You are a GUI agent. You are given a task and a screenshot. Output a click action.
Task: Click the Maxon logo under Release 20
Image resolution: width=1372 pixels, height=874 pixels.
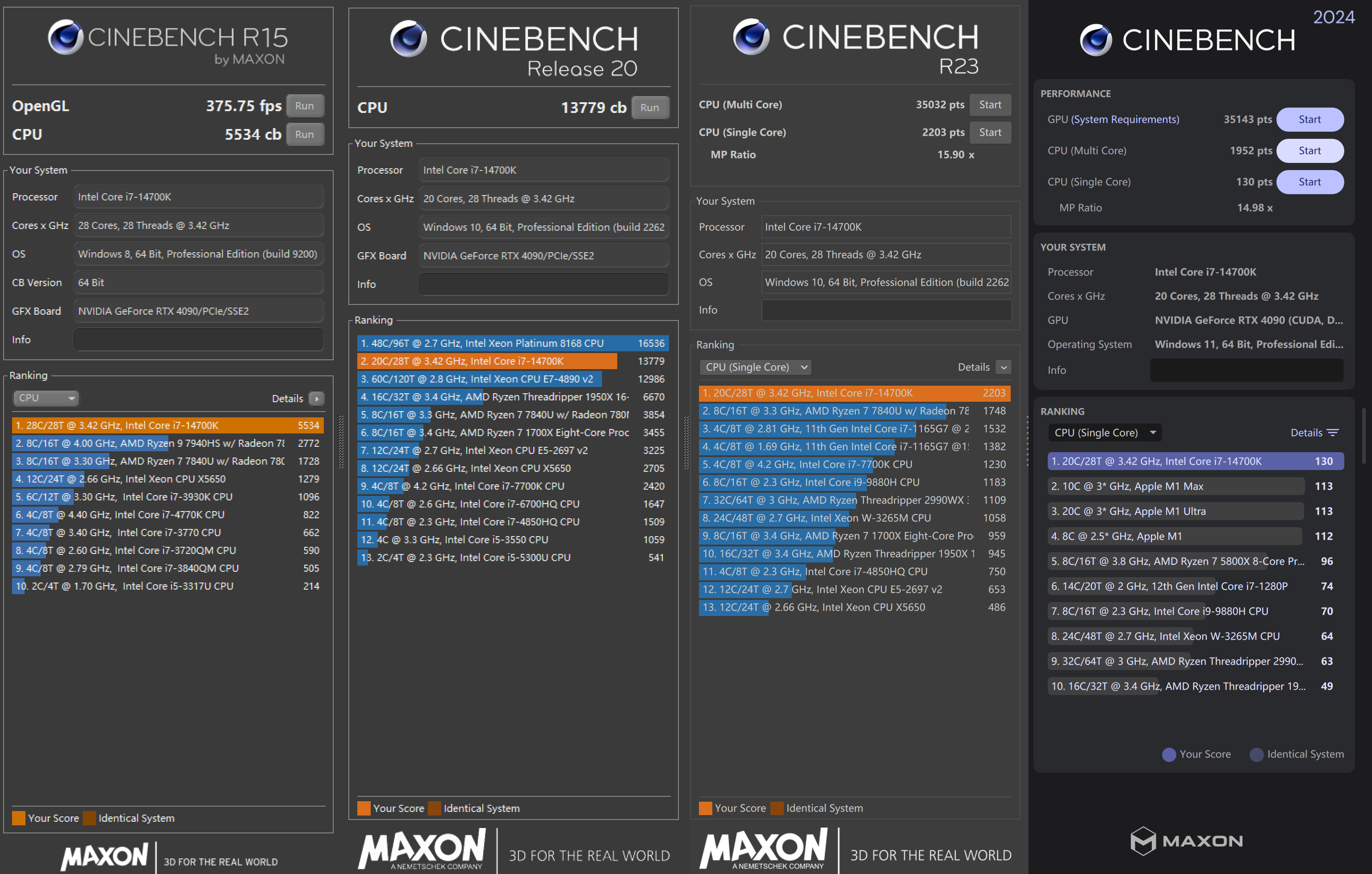(422, 849)
